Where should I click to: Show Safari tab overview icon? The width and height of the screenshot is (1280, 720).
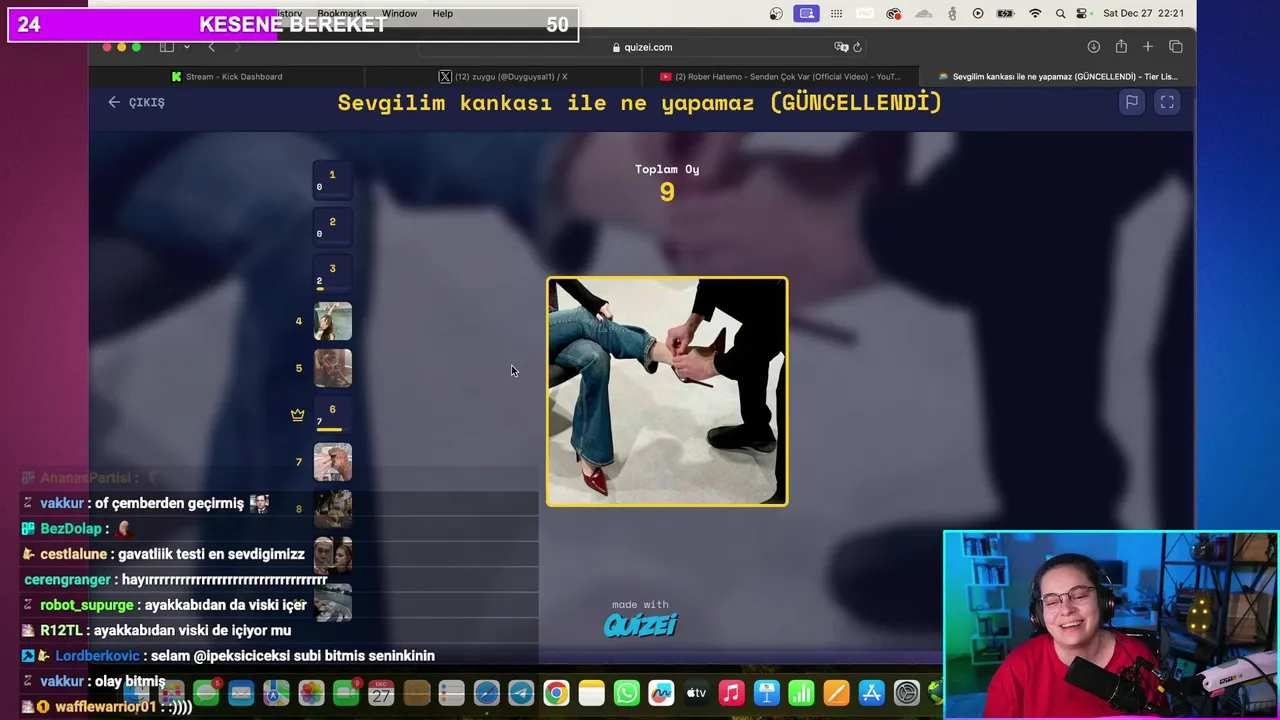pyautogui.click(x=1176, y=47)
